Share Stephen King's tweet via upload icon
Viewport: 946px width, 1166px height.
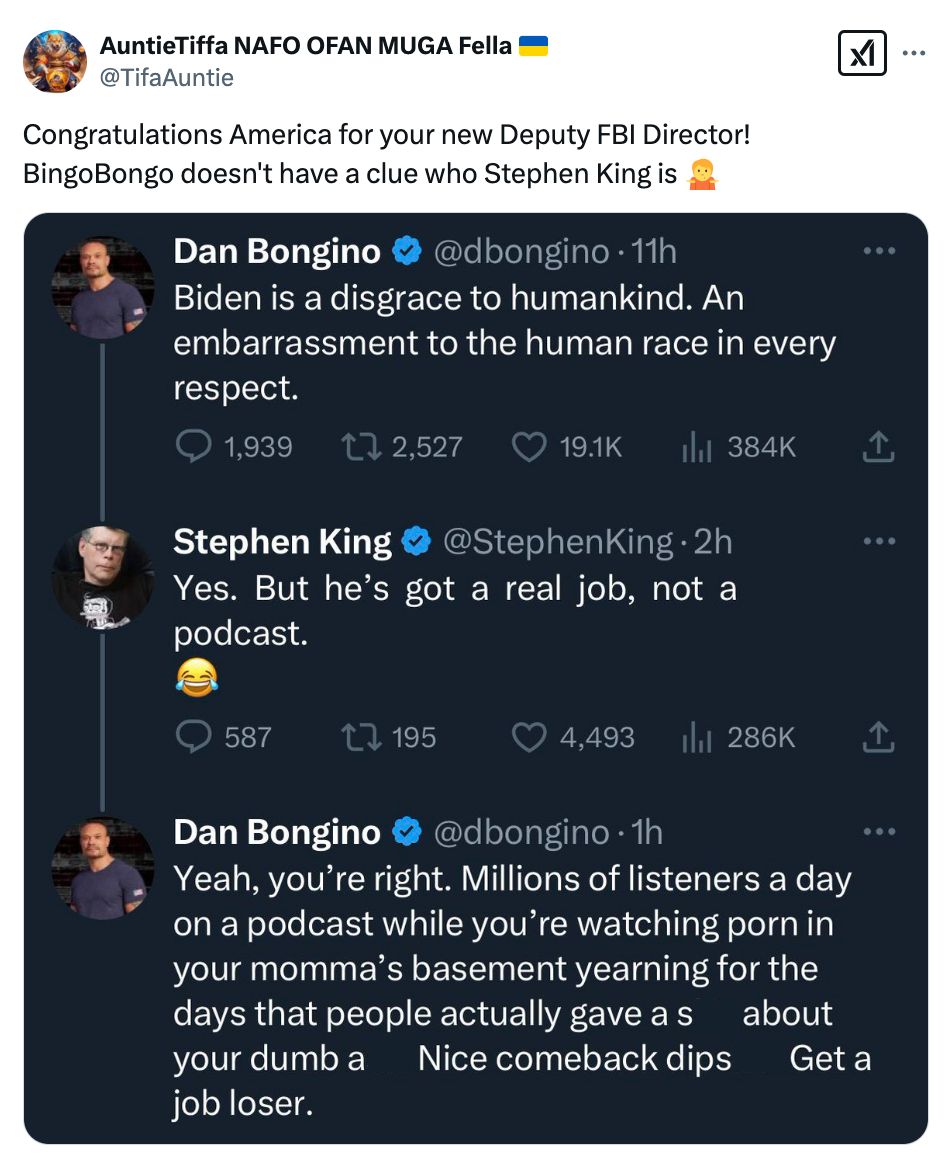coord(877,738)
